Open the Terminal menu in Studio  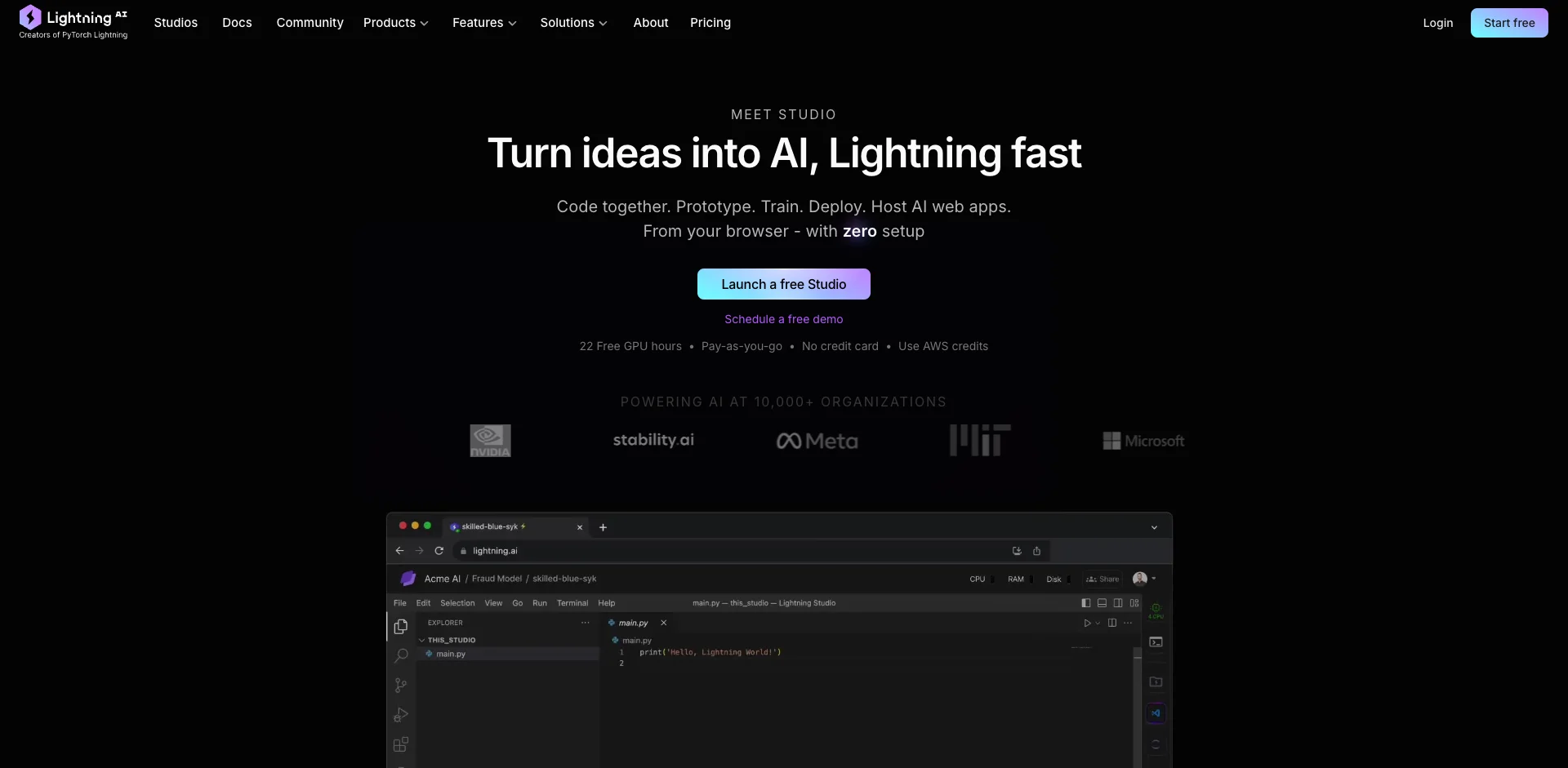[572, 603]
